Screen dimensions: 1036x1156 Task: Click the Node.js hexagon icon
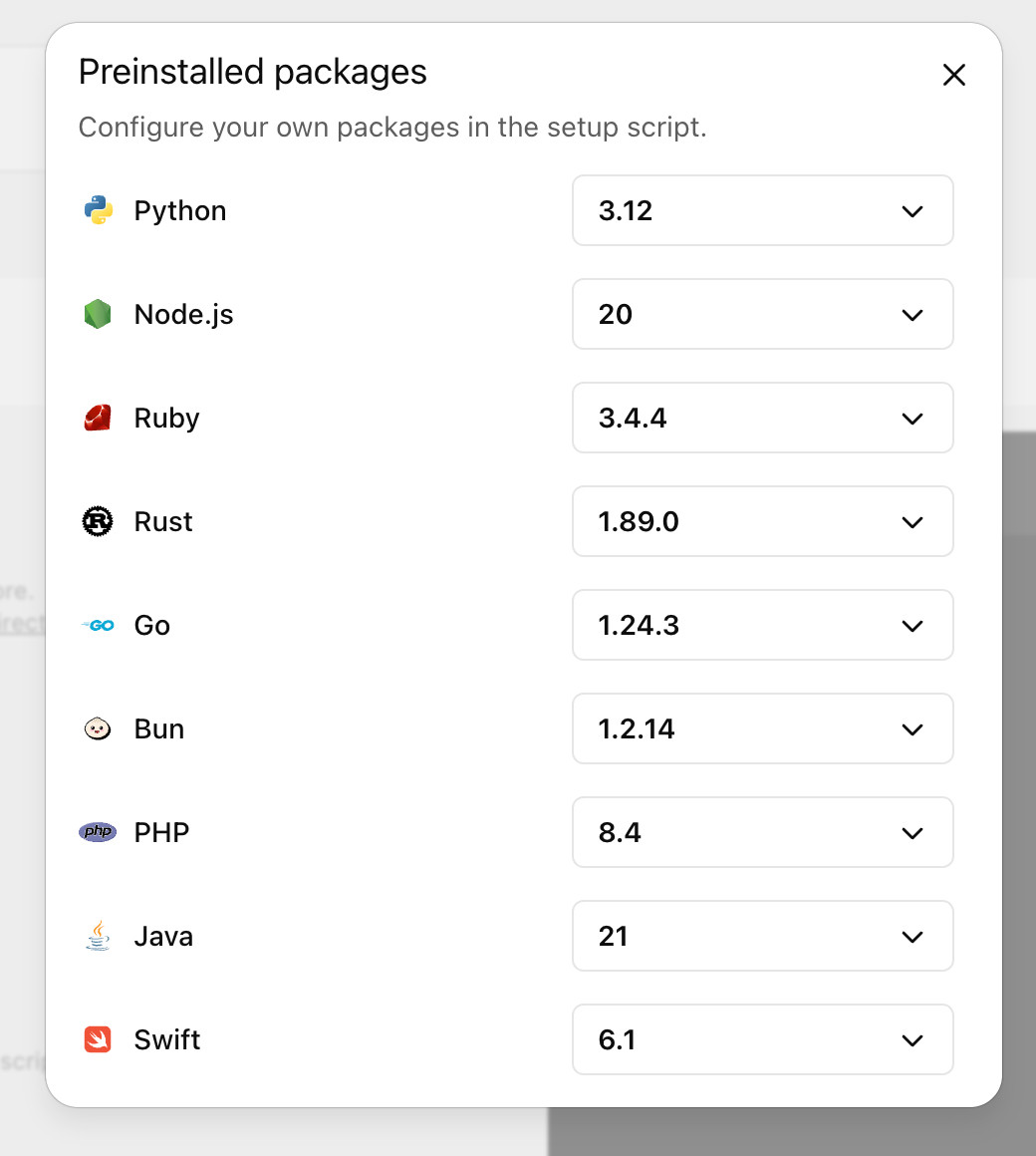(x=98, y=314)
